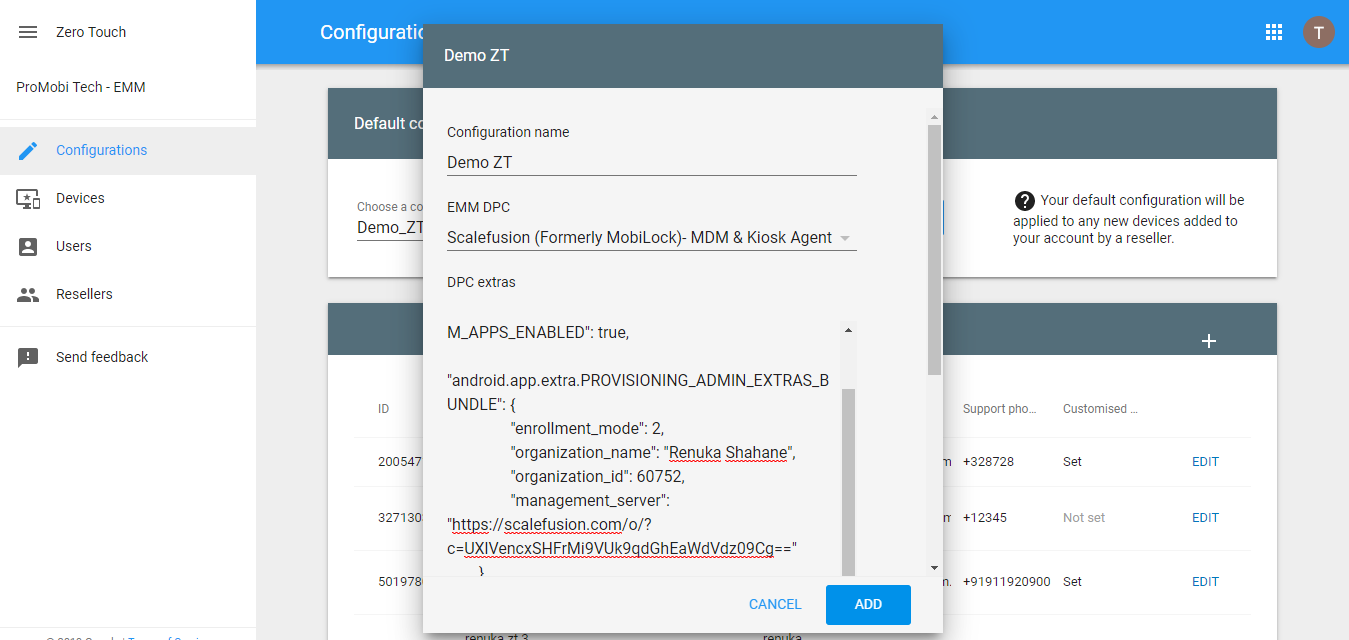1349x640 pixels.
Task: Click "Set" in the +328728 row
Action: (1073, 462)
